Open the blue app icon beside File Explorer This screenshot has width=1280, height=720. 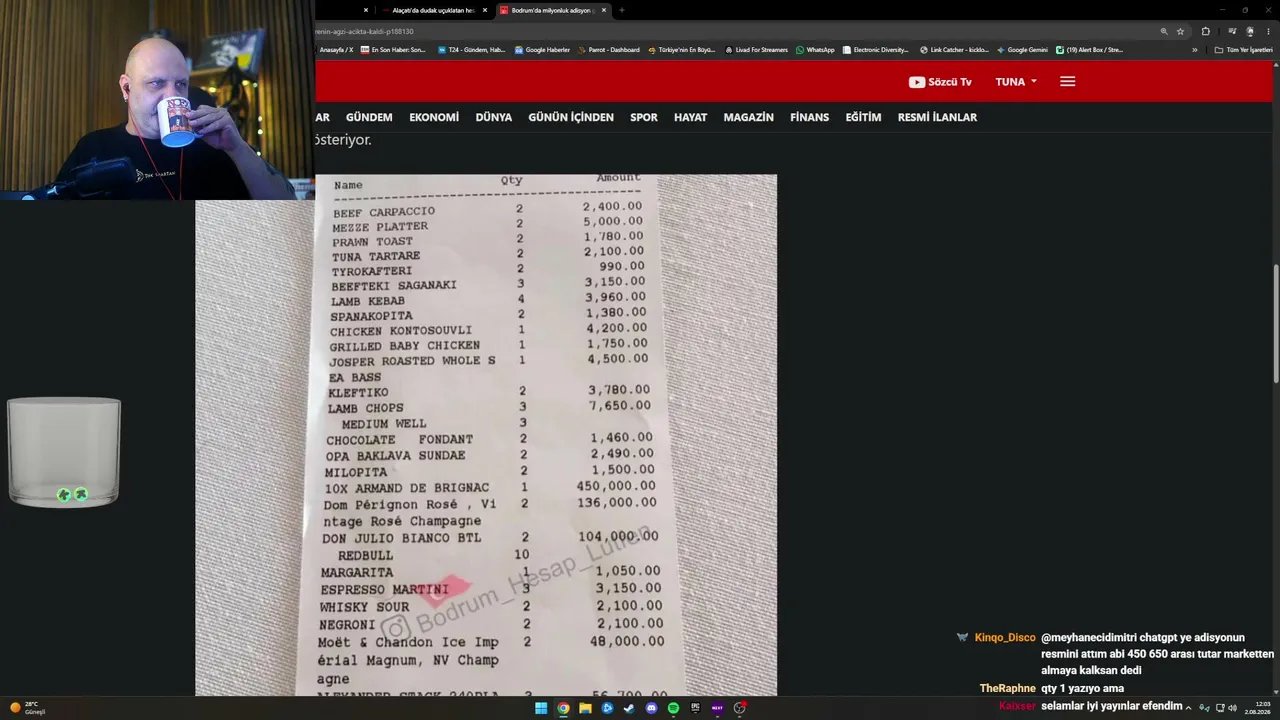[607, 708]
